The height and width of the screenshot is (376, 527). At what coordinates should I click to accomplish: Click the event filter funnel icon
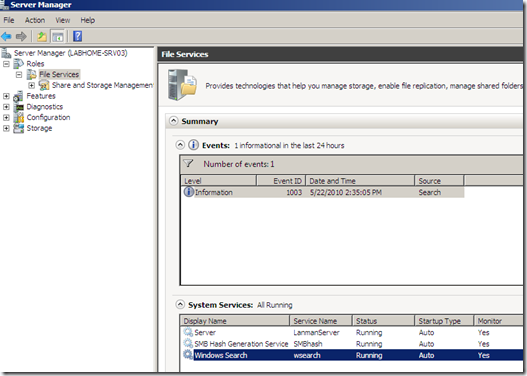[x=188, y=164]
